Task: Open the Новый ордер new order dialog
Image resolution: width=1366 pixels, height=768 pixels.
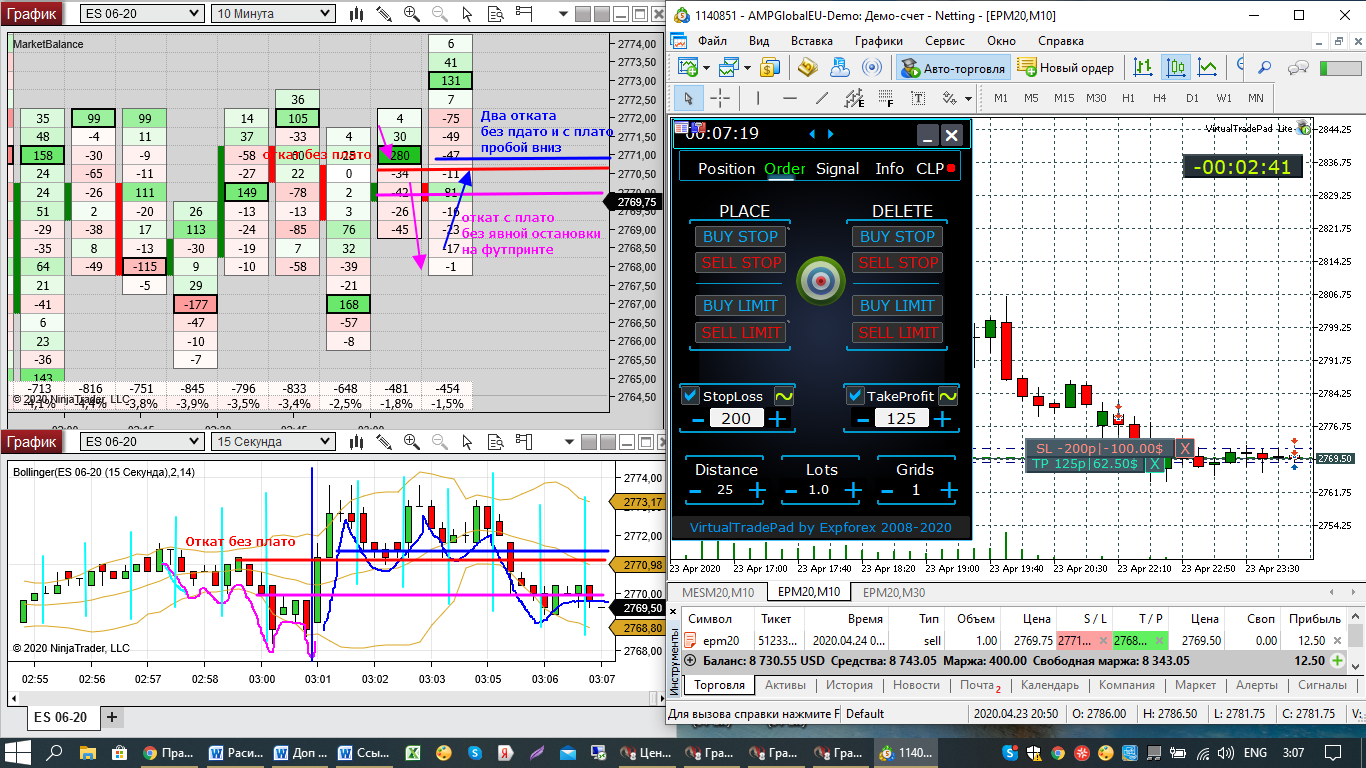Action: point(1066,68)
